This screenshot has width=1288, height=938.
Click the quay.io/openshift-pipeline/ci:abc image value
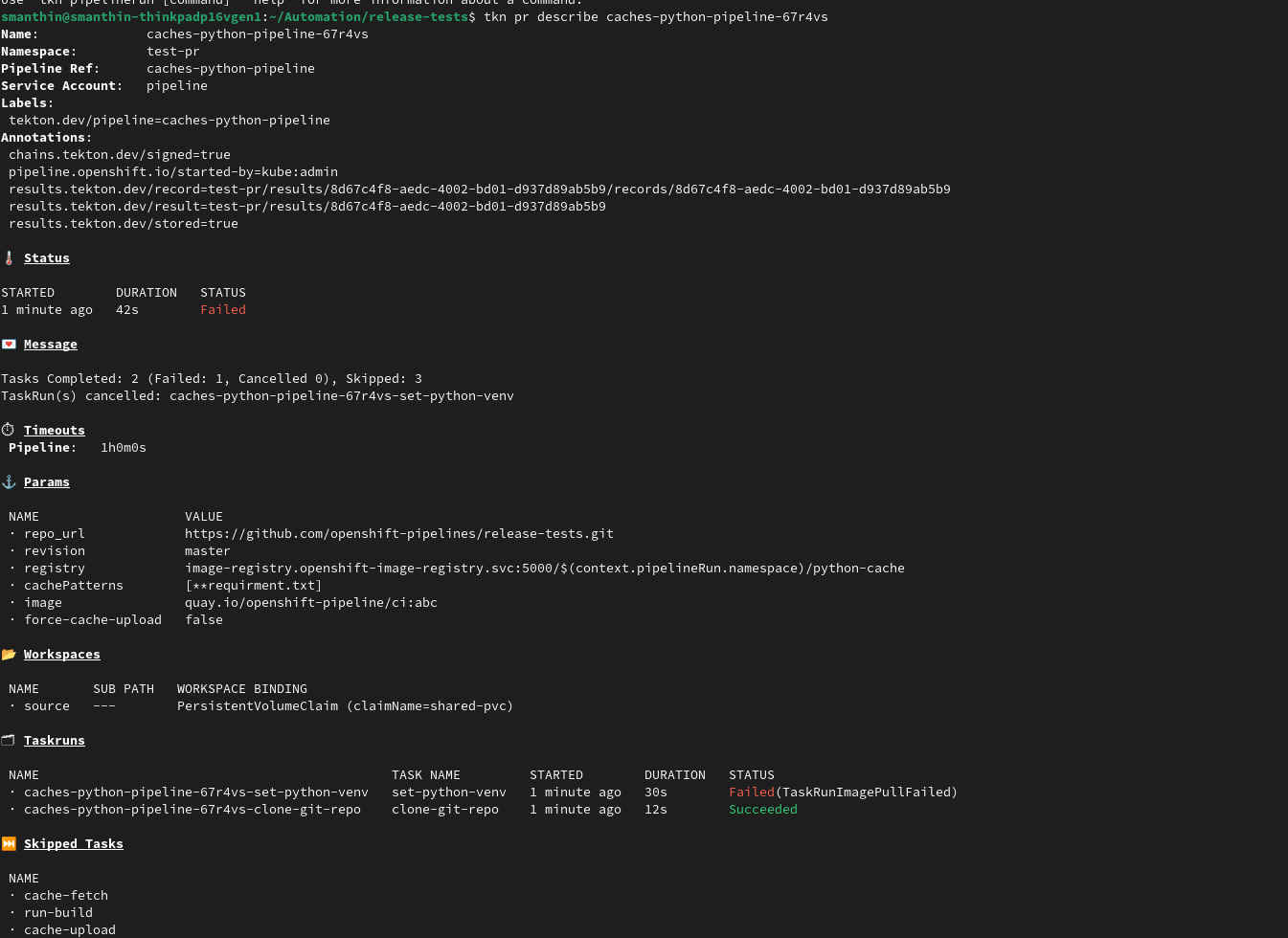(x=310, y=603)
